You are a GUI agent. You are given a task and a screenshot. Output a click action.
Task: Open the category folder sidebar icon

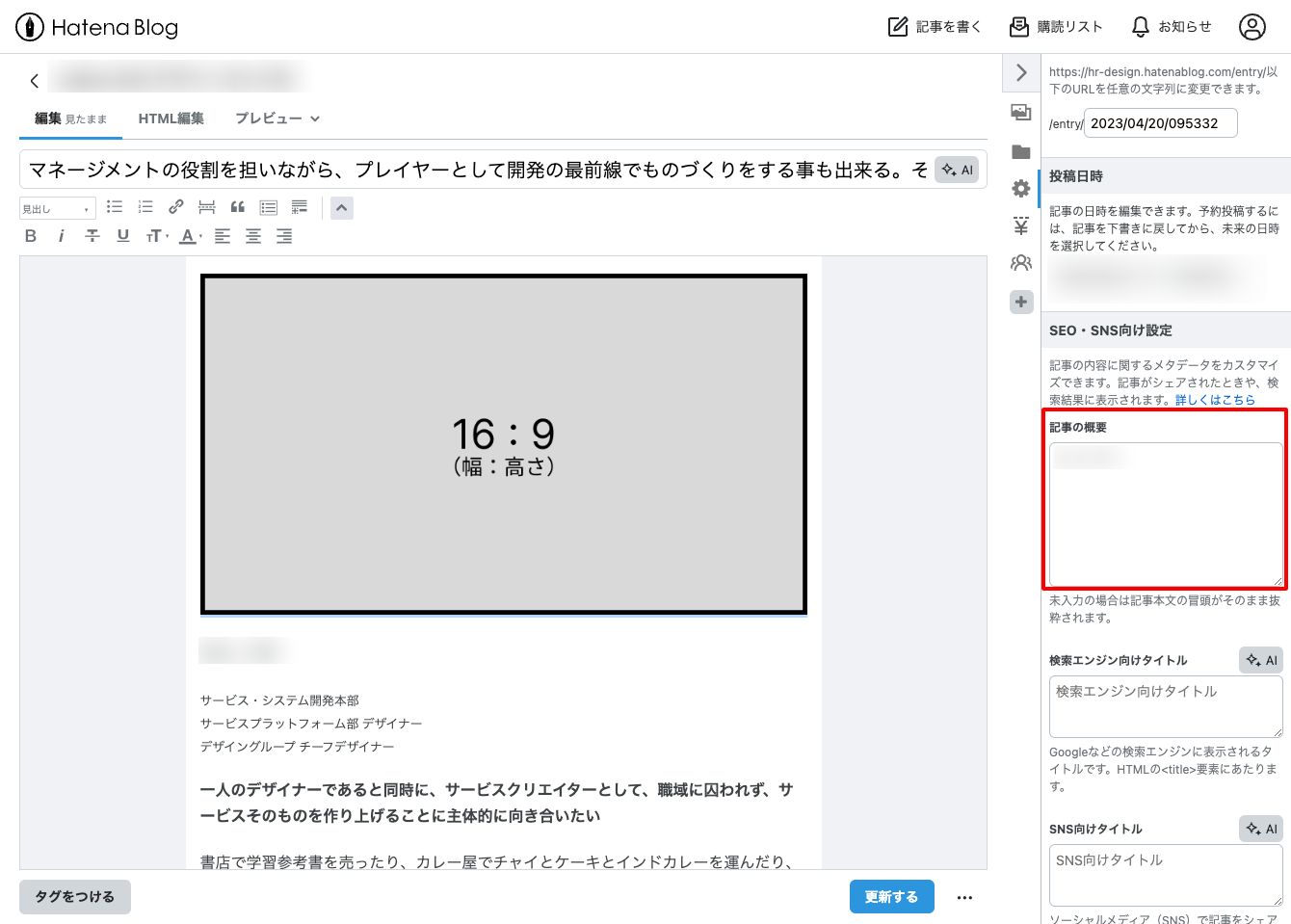[x=1020, y=152]
